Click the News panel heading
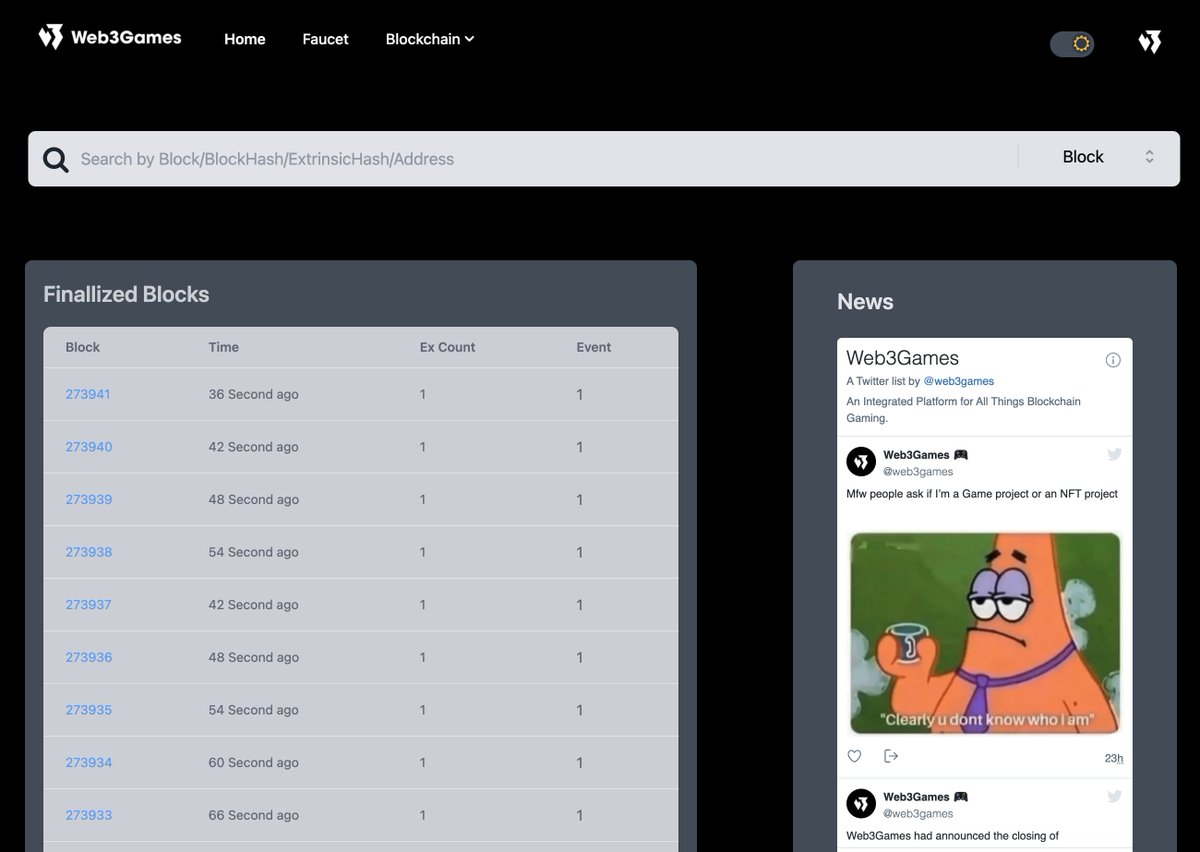This screenshot has height=852, width=1200. pyautogui.click(x=865, y=302)
